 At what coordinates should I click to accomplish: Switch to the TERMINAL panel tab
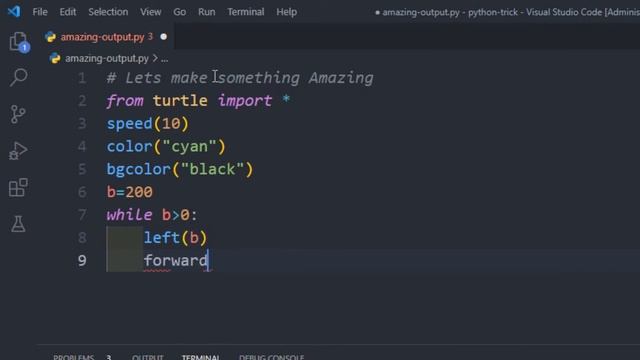201,357
